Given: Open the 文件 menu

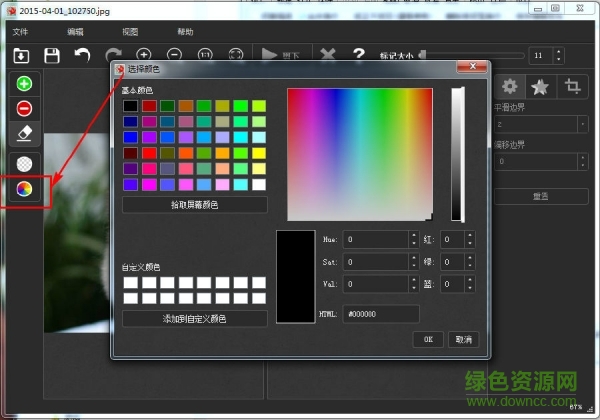Looking at the screenshot, I should click(21, 32).
